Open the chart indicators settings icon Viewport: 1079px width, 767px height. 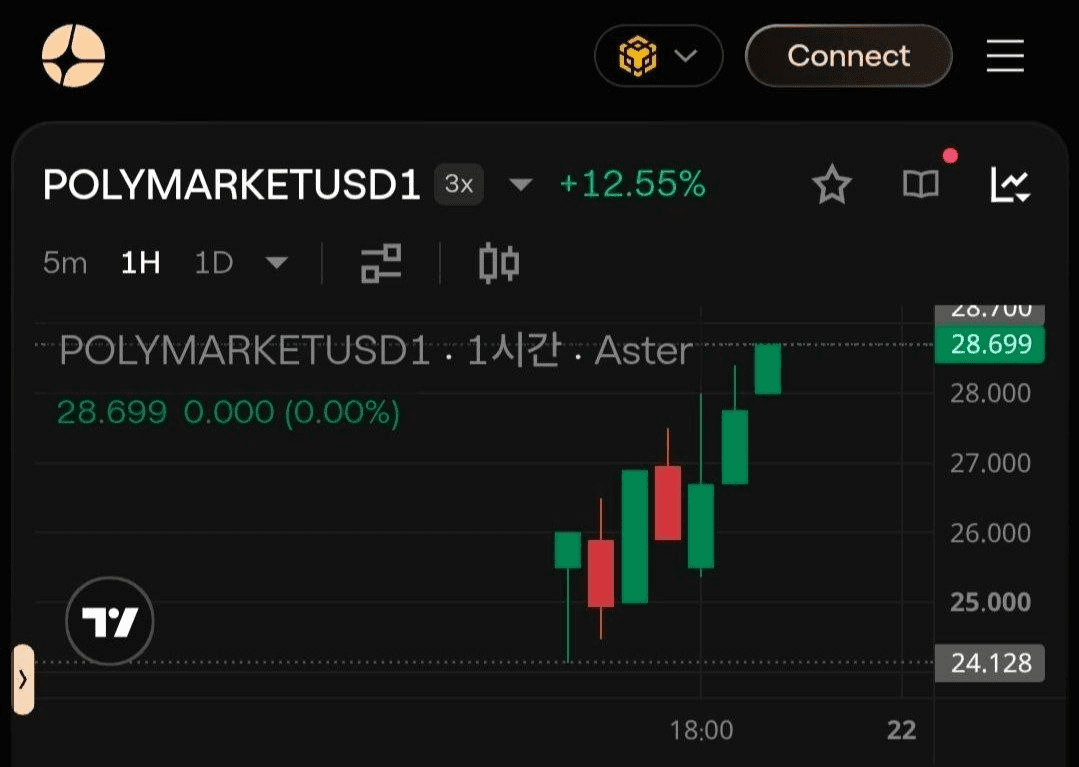(381, 263)
